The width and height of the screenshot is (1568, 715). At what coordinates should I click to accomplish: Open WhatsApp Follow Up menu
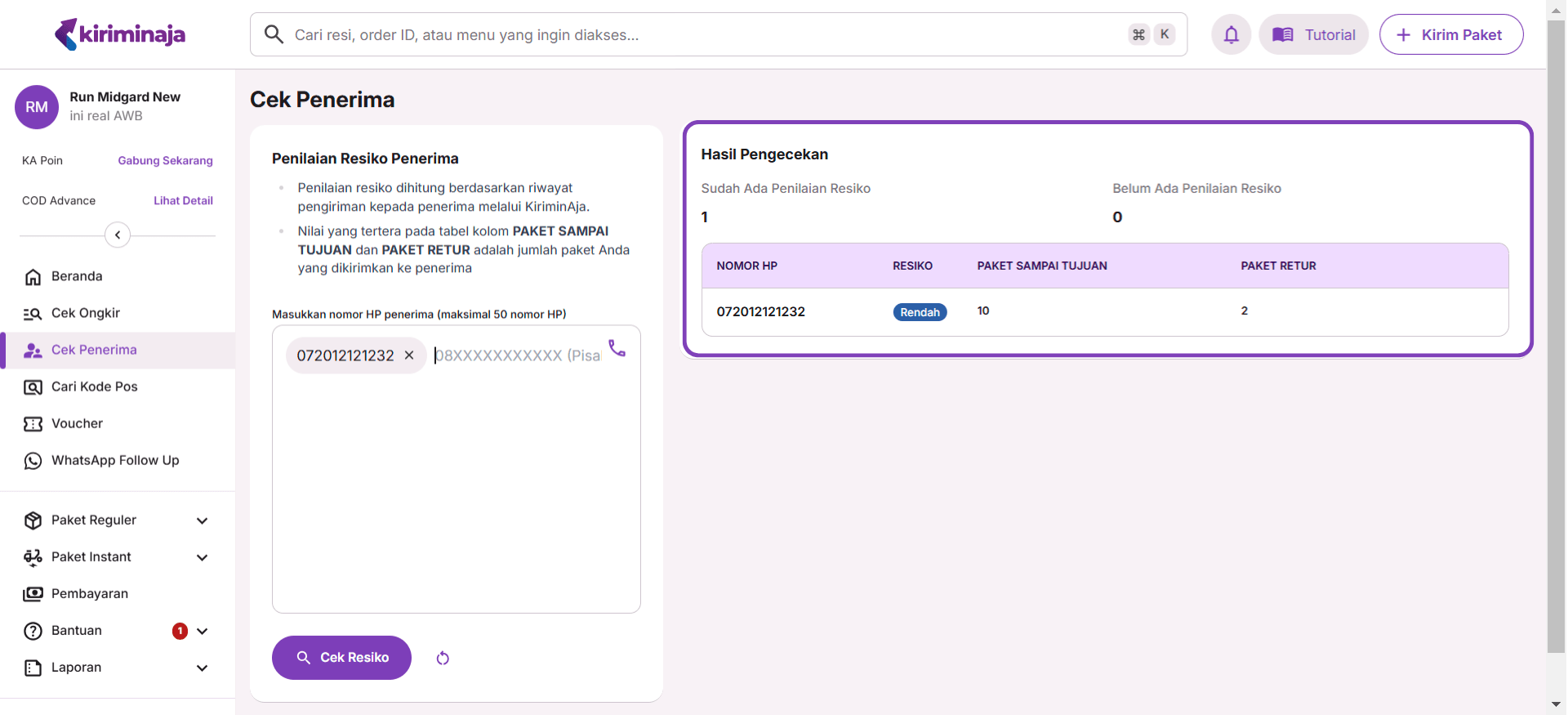point(114,460)
